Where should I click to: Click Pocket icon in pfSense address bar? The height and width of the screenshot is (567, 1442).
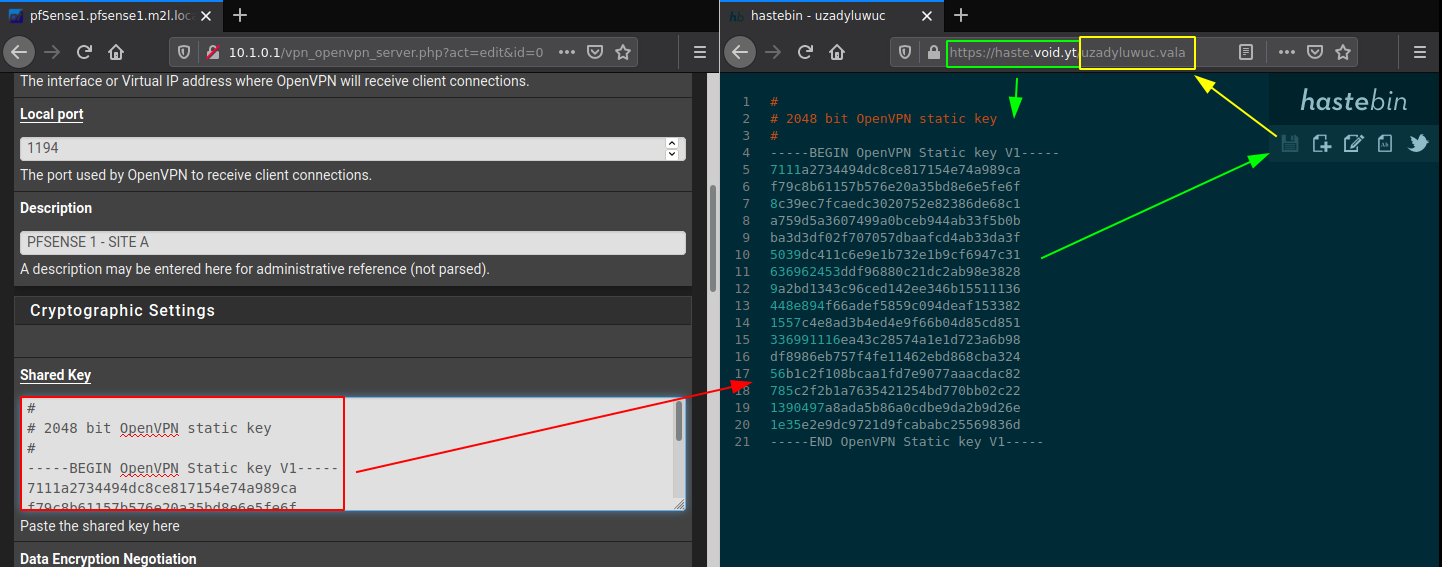tap(594, 53)
